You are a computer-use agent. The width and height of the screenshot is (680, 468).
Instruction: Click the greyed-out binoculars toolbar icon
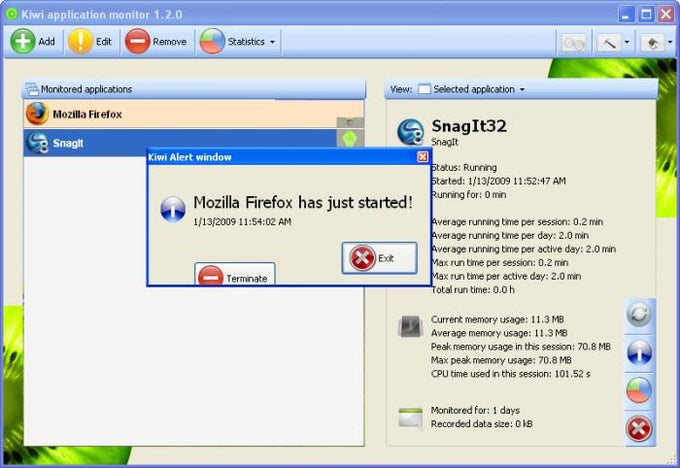573,43
